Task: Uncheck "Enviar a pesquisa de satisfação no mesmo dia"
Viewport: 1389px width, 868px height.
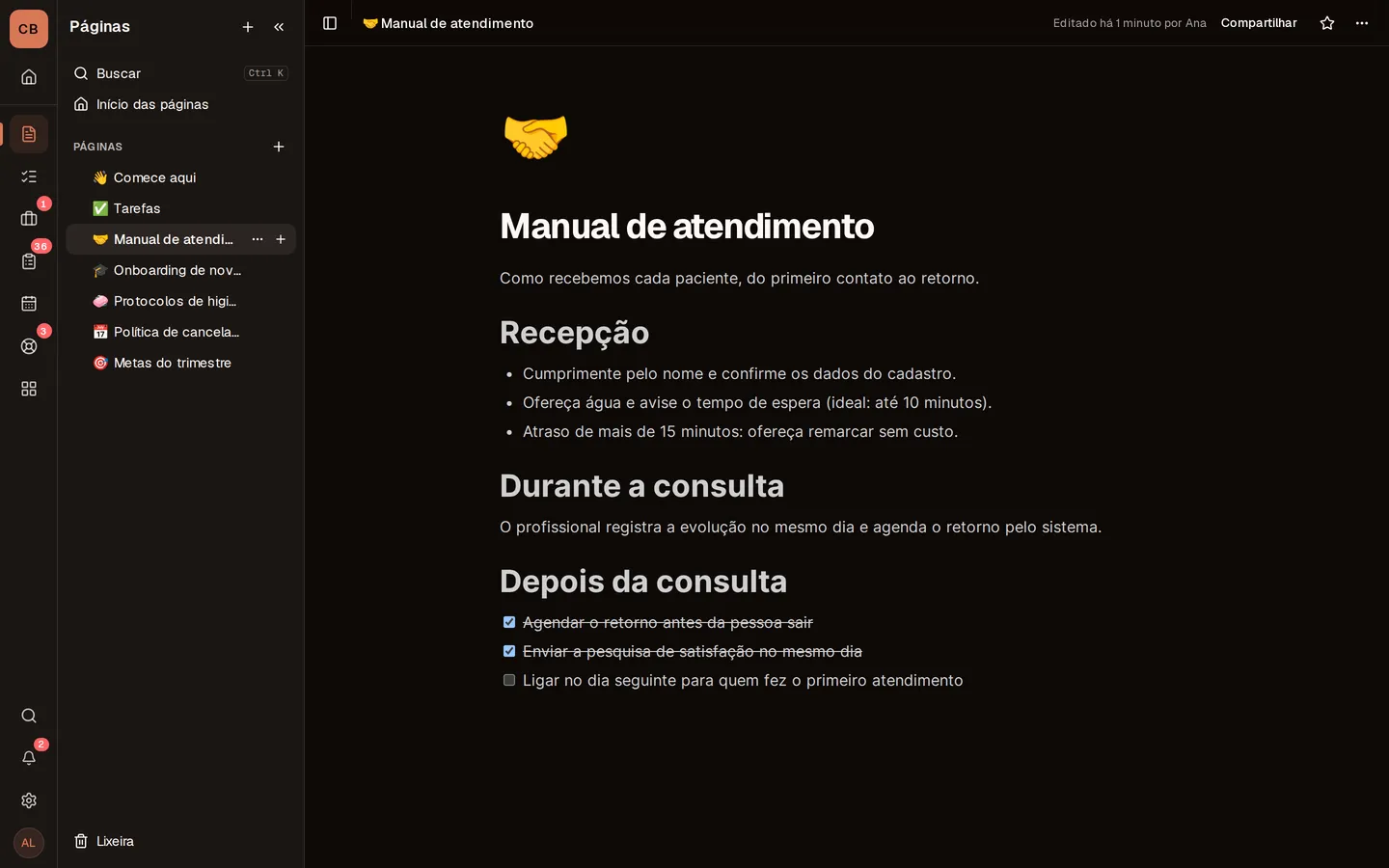Action: pyautogui.click(x=509, y=651)
